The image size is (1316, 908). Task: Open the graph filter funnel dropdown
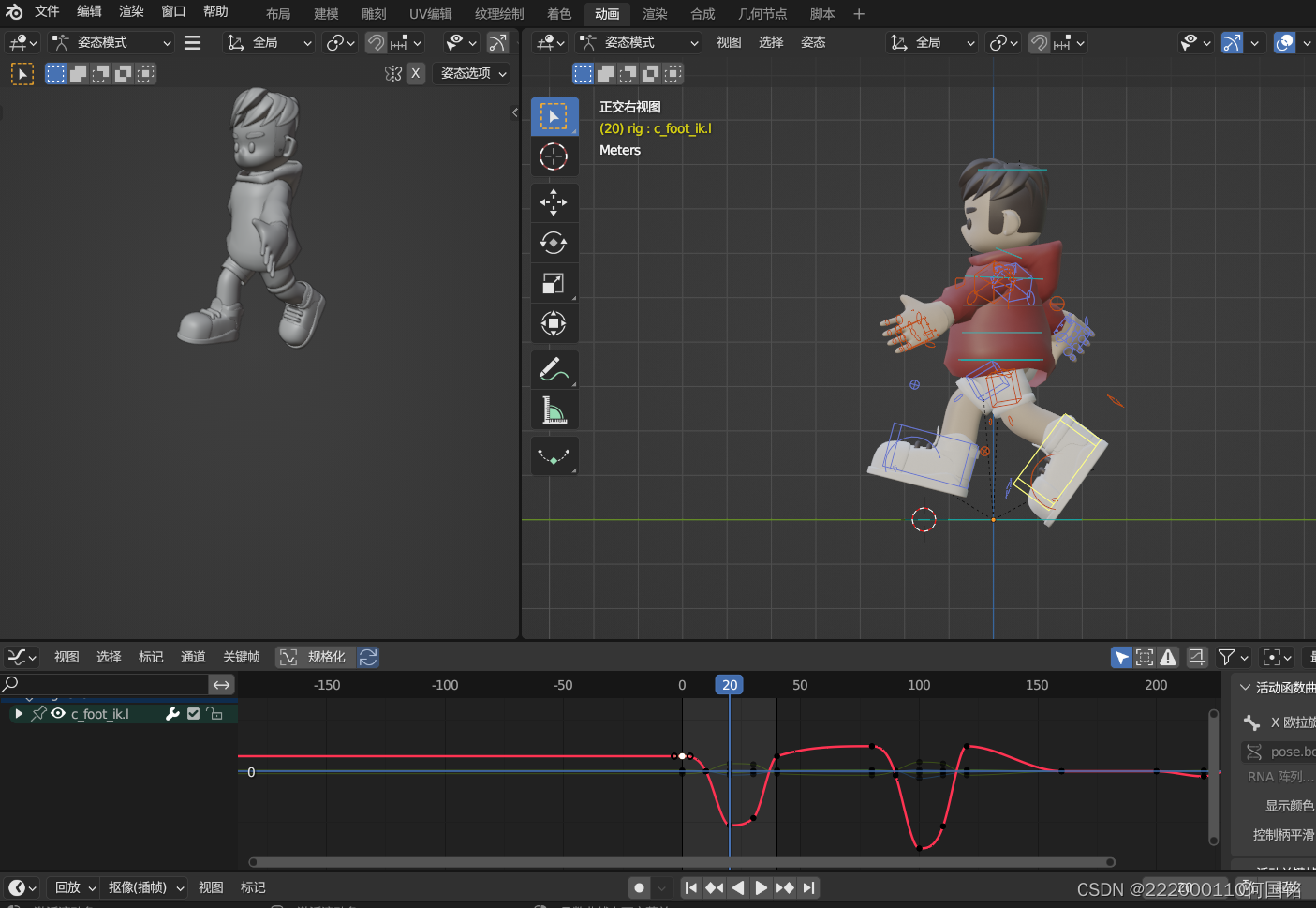click(1233, 657)
